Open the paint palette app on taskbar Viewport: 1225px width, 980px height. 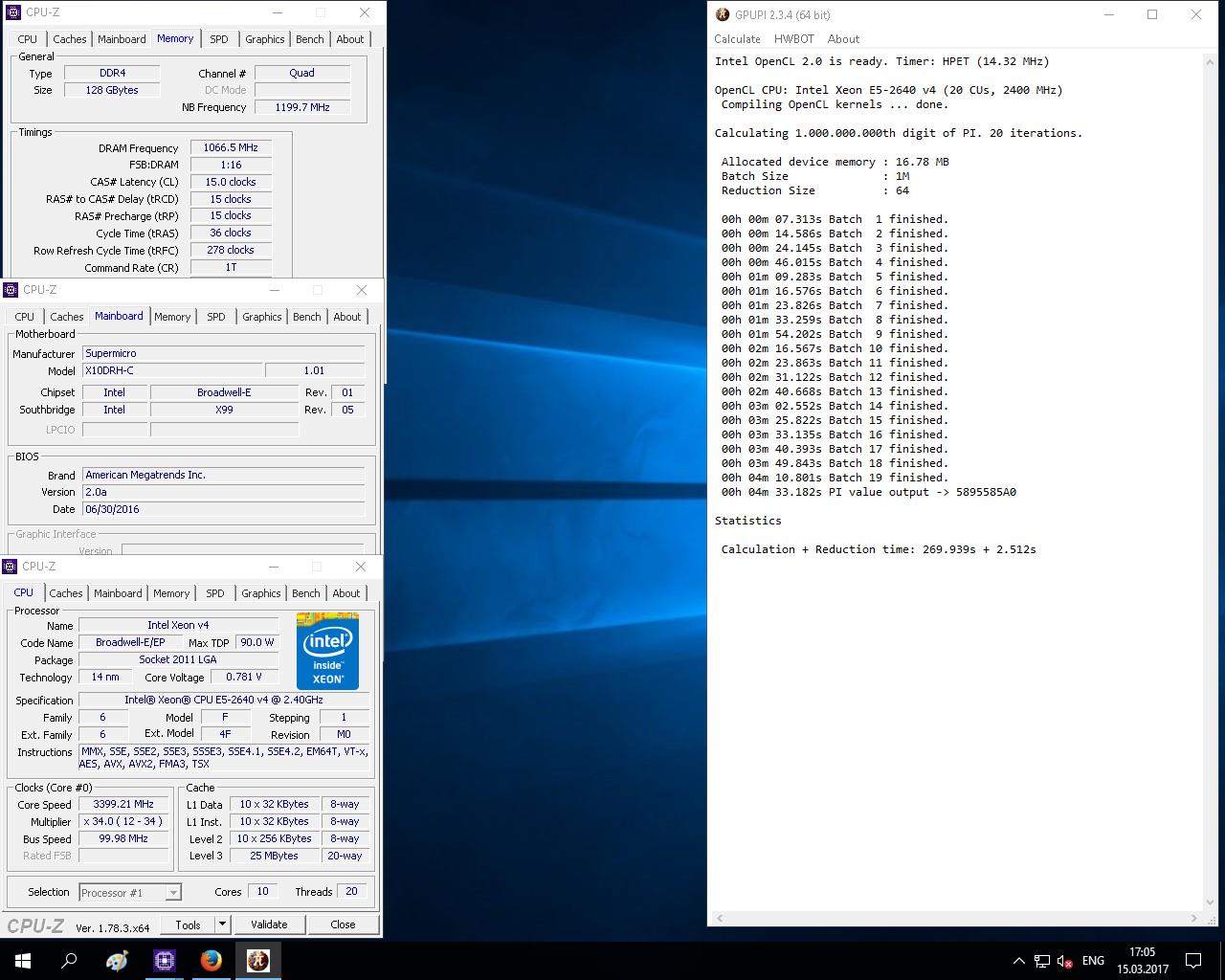coord(117,961)
